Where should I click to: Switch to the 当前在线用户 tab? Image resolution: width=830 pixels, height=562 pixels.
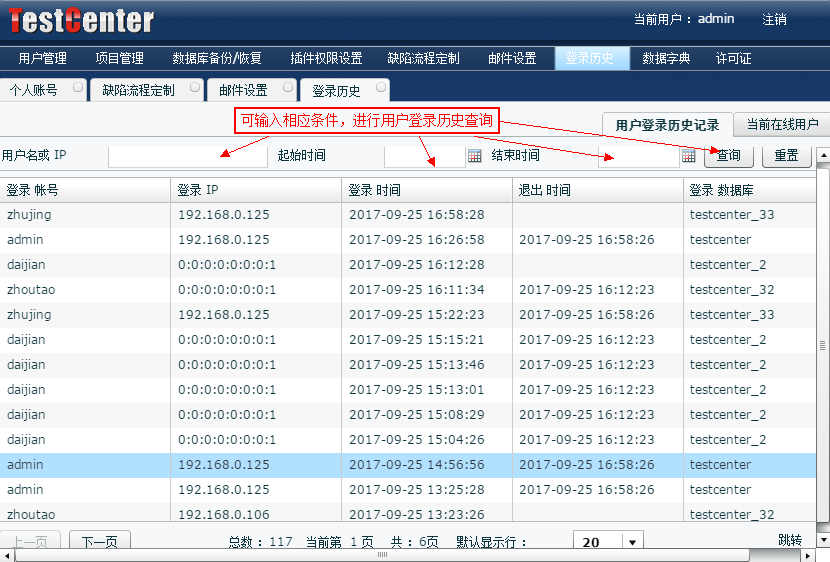click(782, 125)
